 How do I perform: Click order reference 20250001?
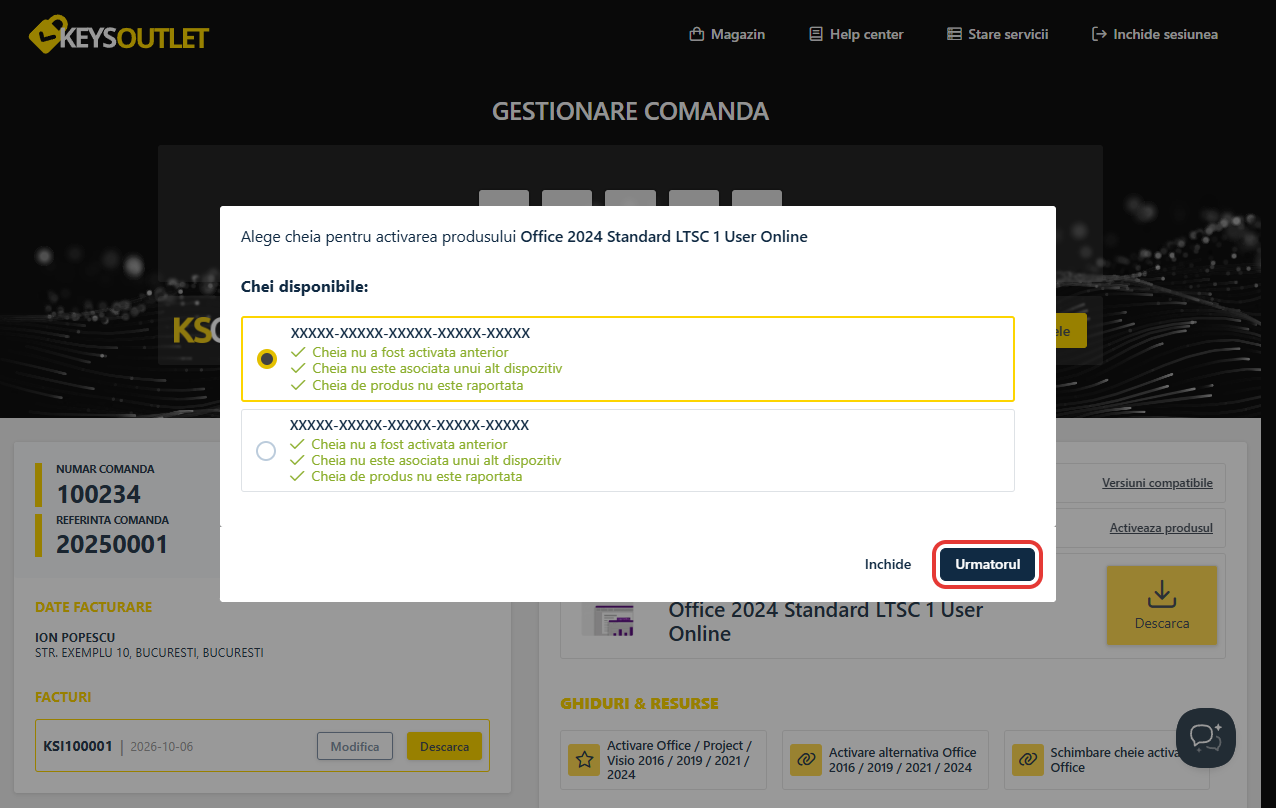[x=112, y=545]
